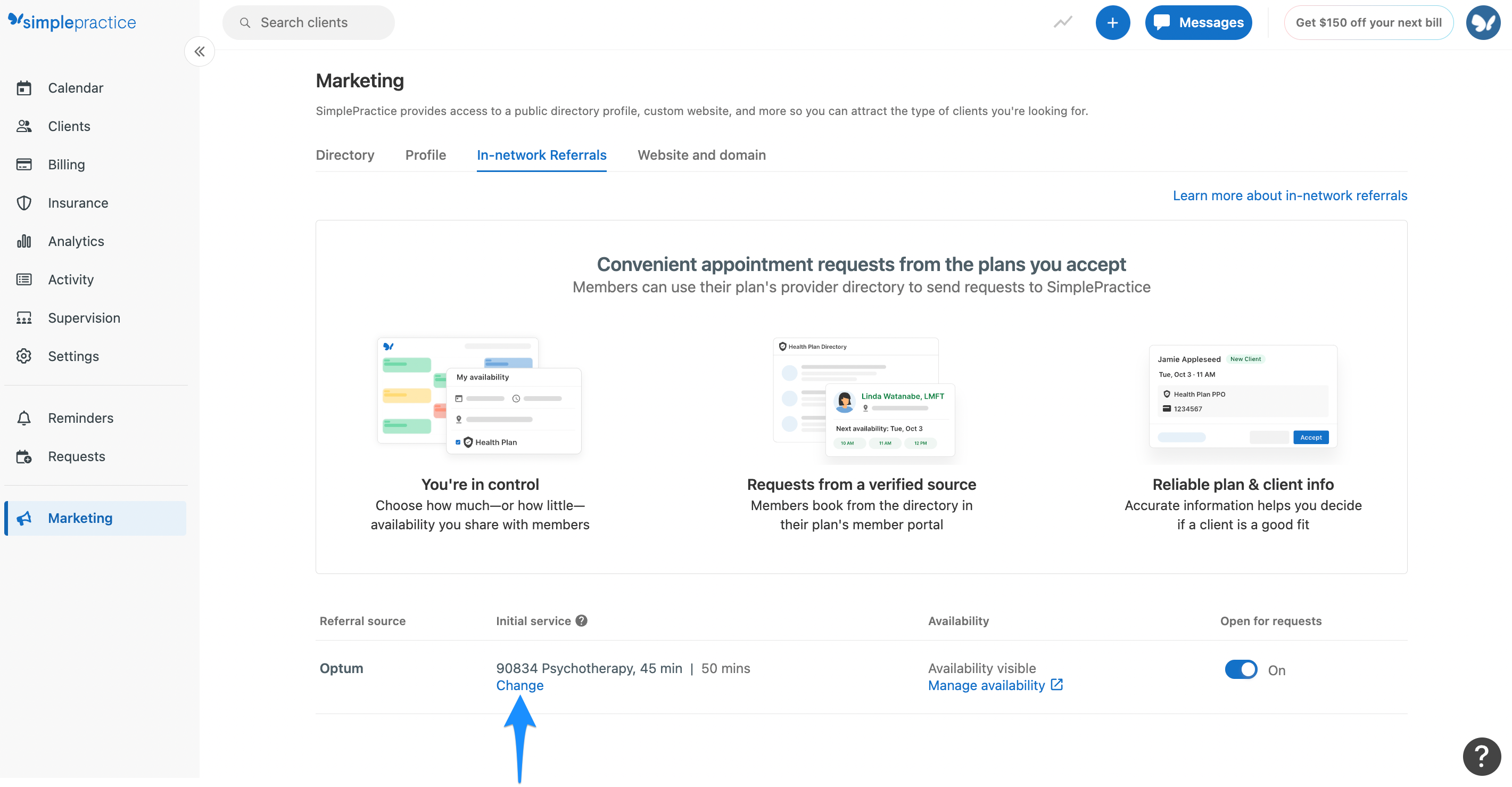Open the Settings gear icon

click(24, 357)
